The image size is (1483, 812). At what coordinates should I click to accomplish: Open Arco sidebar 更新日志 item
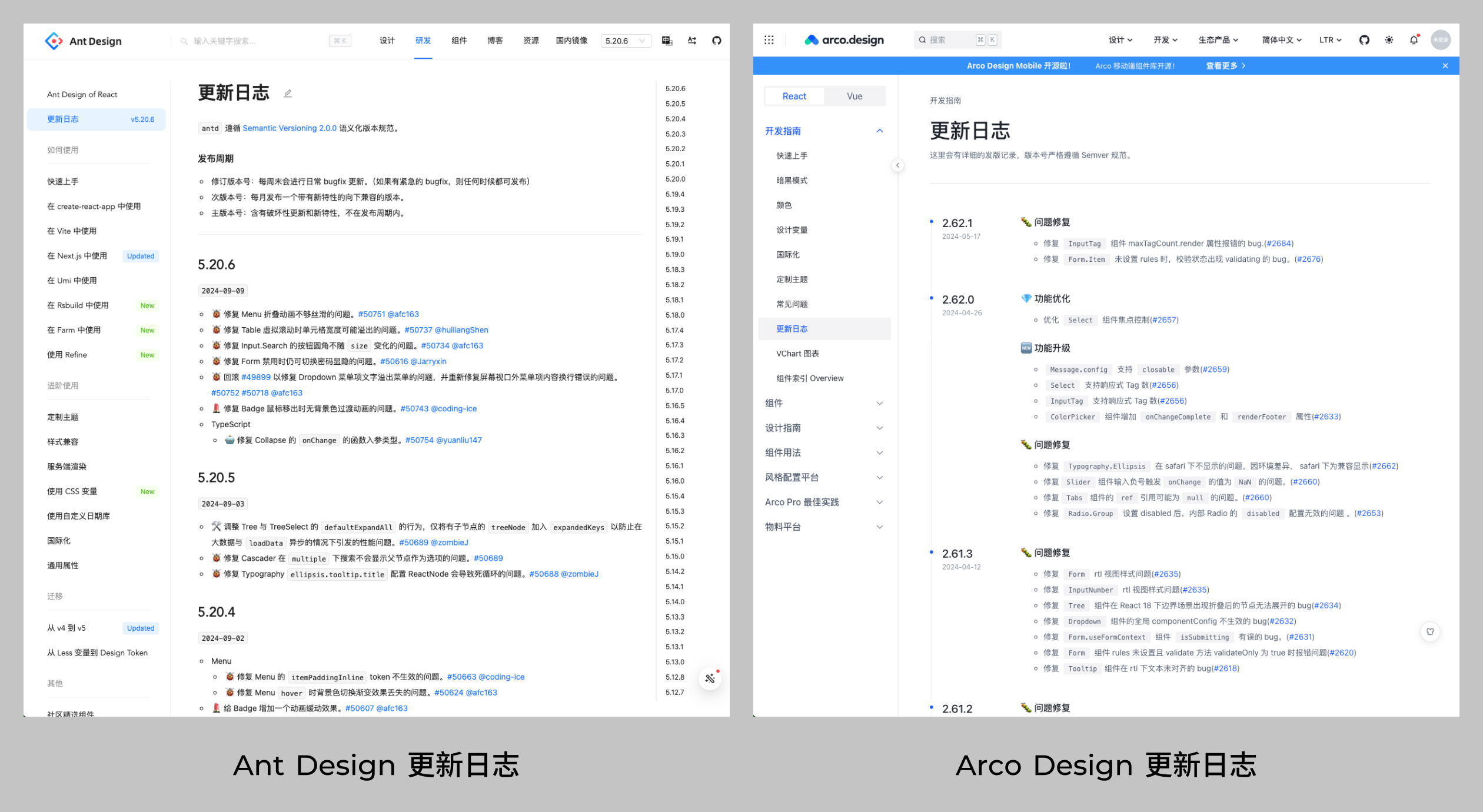(x=824, y=329)
